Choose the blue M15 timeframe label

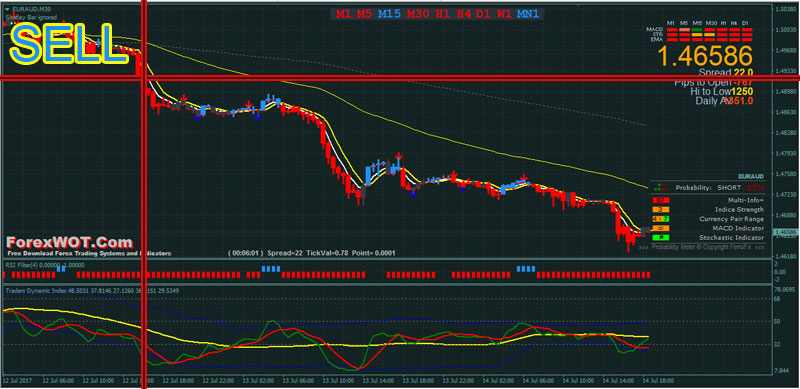tap(389, 14)
